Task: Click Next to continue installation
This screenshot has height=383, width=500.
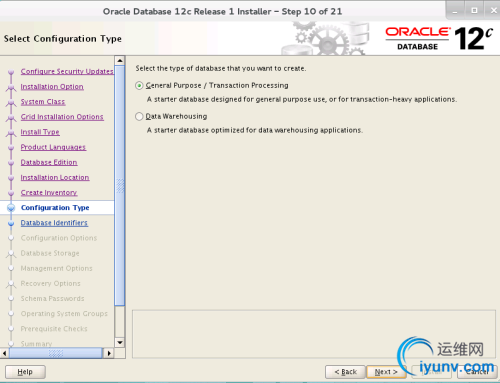Action: pyautogui.click(x=386, y=372)
